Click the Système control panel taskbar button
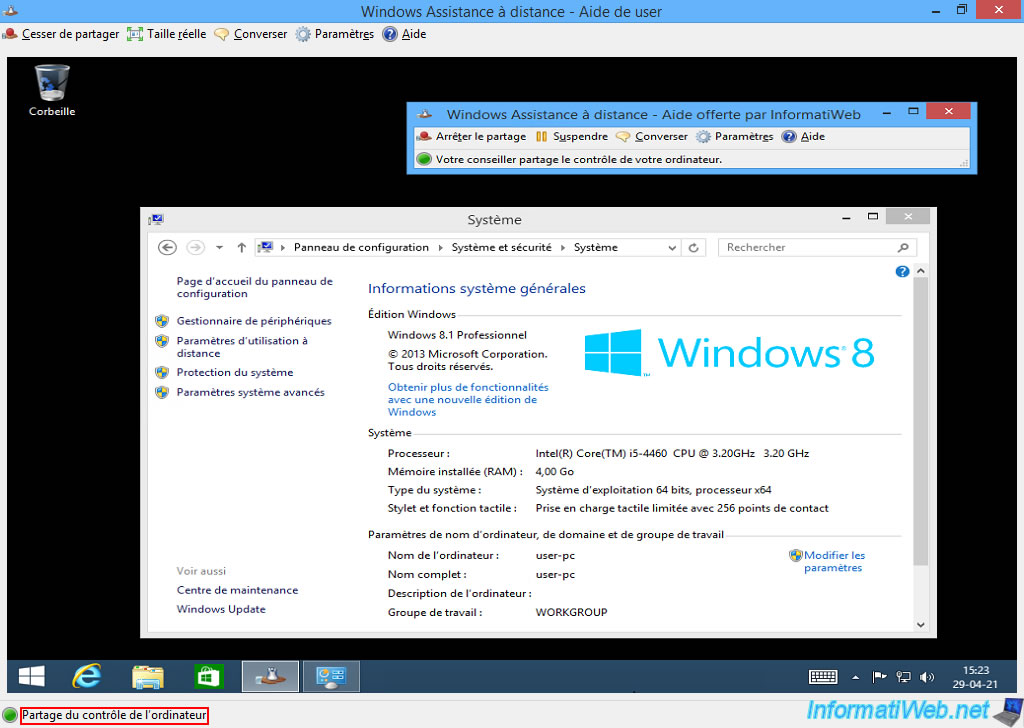 pyautogui.click(x=331, y=676)
